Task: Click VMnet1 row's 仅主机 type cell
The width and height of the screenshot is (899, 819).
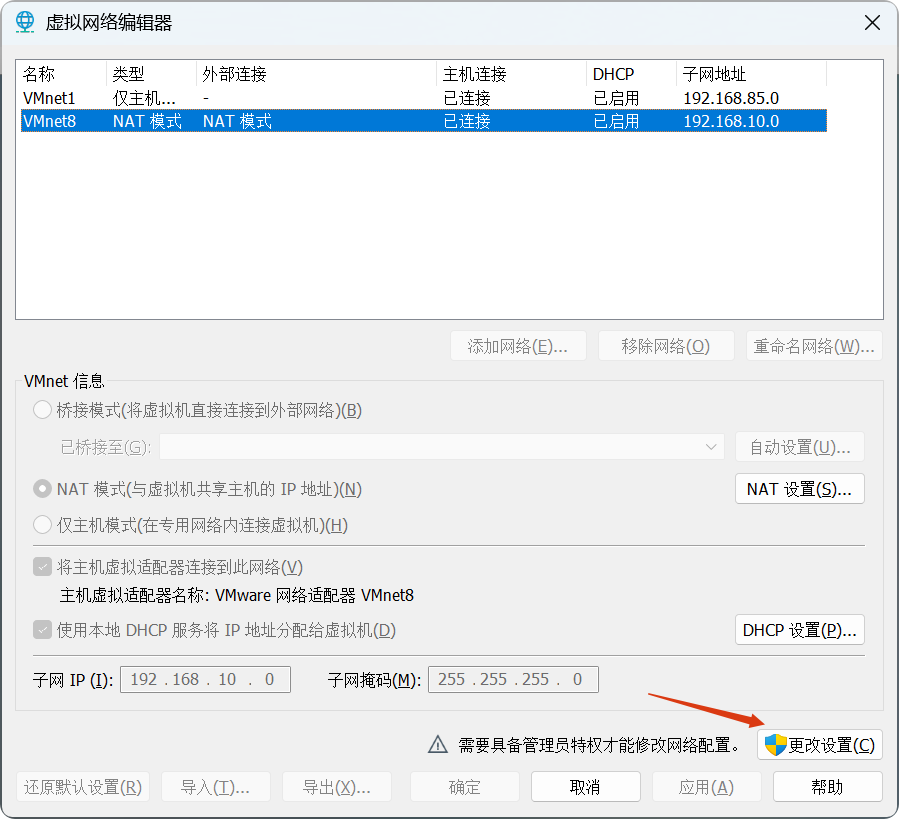Action: click(x=144, y=98)
